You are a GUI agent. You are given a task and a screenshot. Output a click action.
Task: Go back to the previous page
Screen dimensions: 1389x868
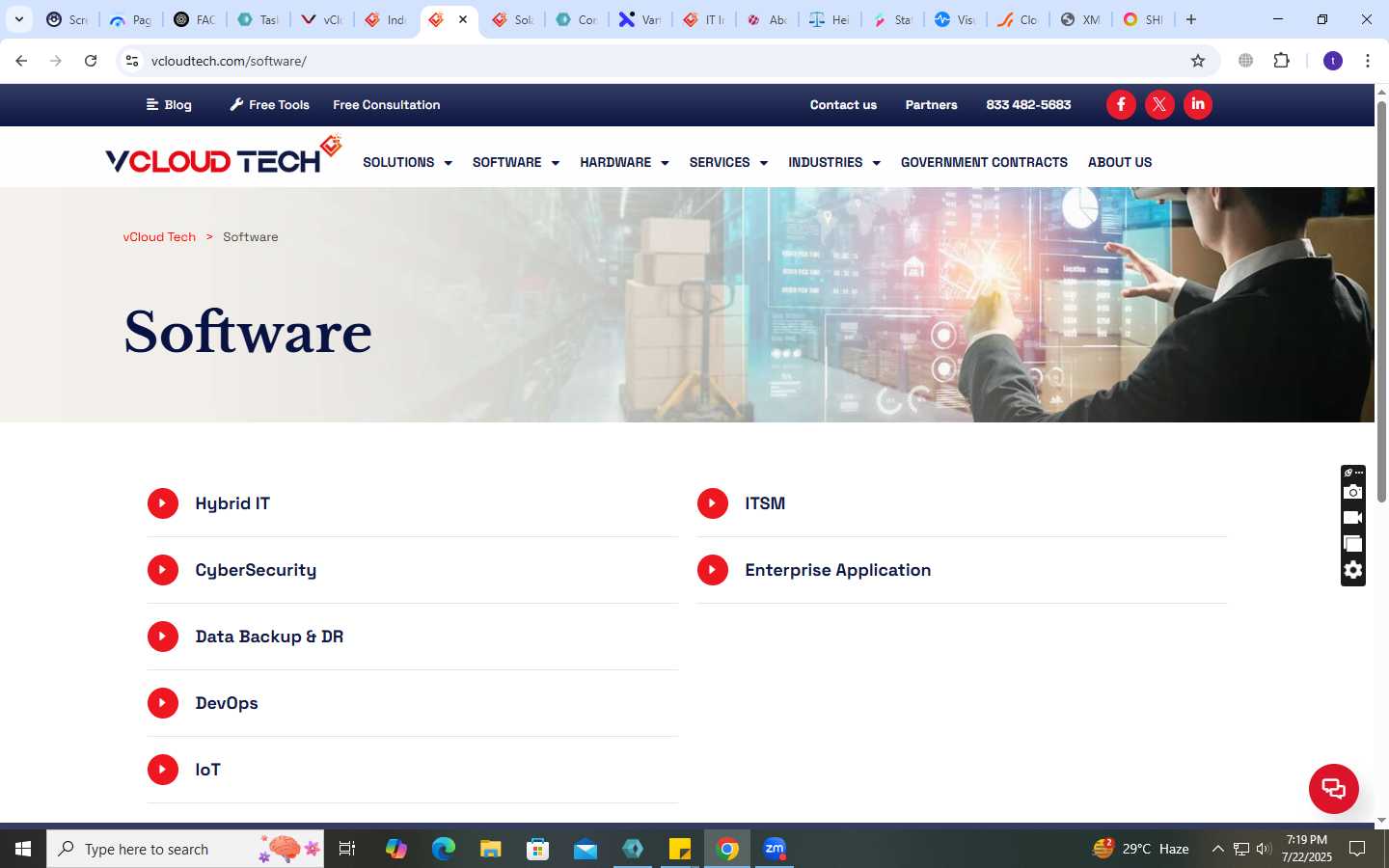[21, 61]
